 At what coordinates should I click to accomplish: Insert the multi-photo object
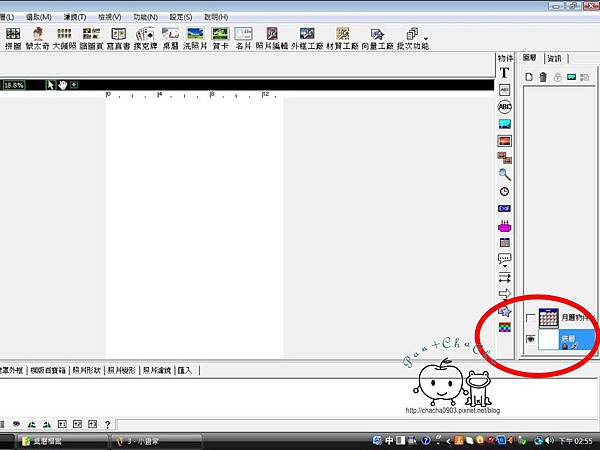[x=504, y=158]
